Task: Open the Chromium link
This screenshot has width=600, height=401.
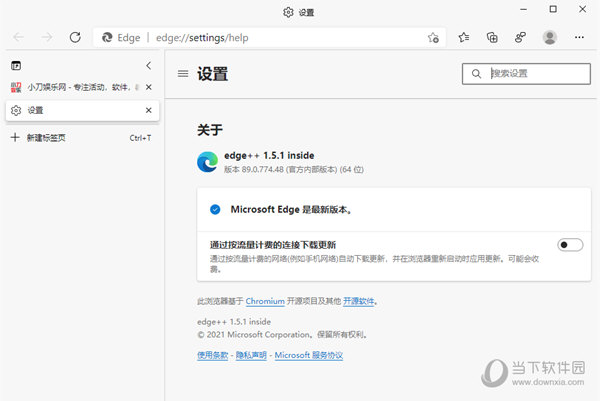Action: 265,302
